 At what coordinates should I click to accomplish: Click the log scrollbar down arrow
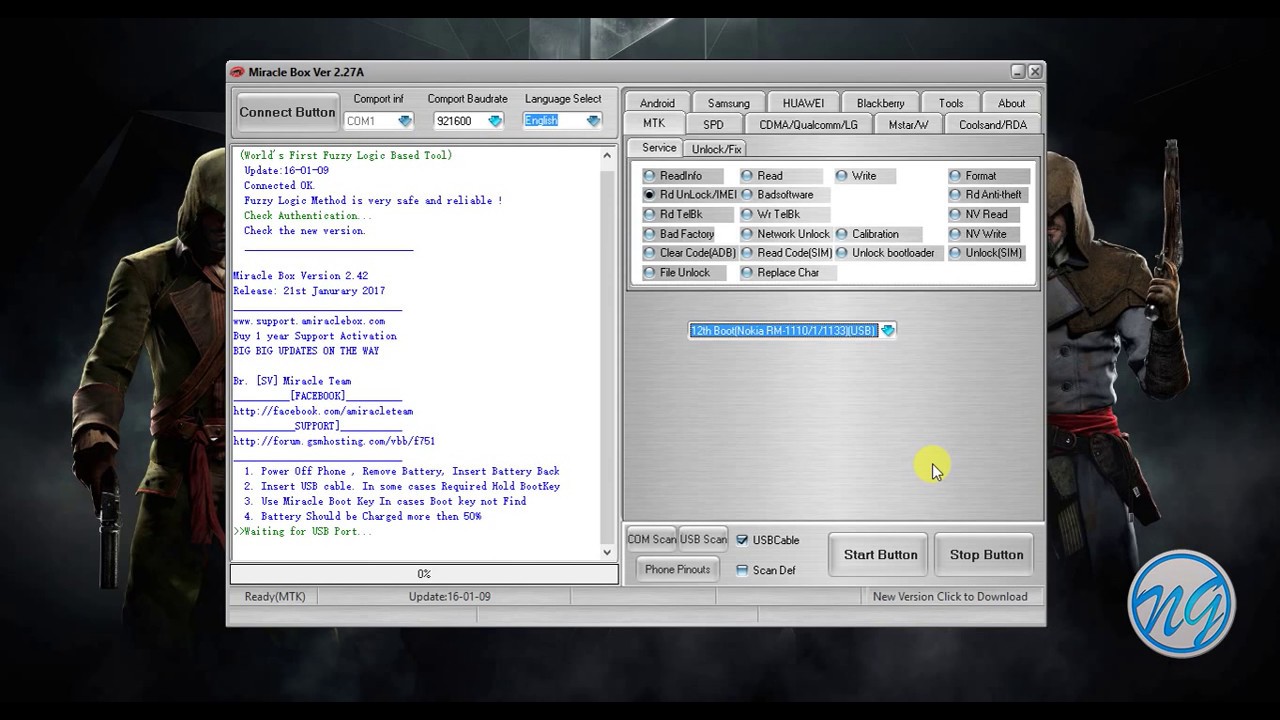607,552
